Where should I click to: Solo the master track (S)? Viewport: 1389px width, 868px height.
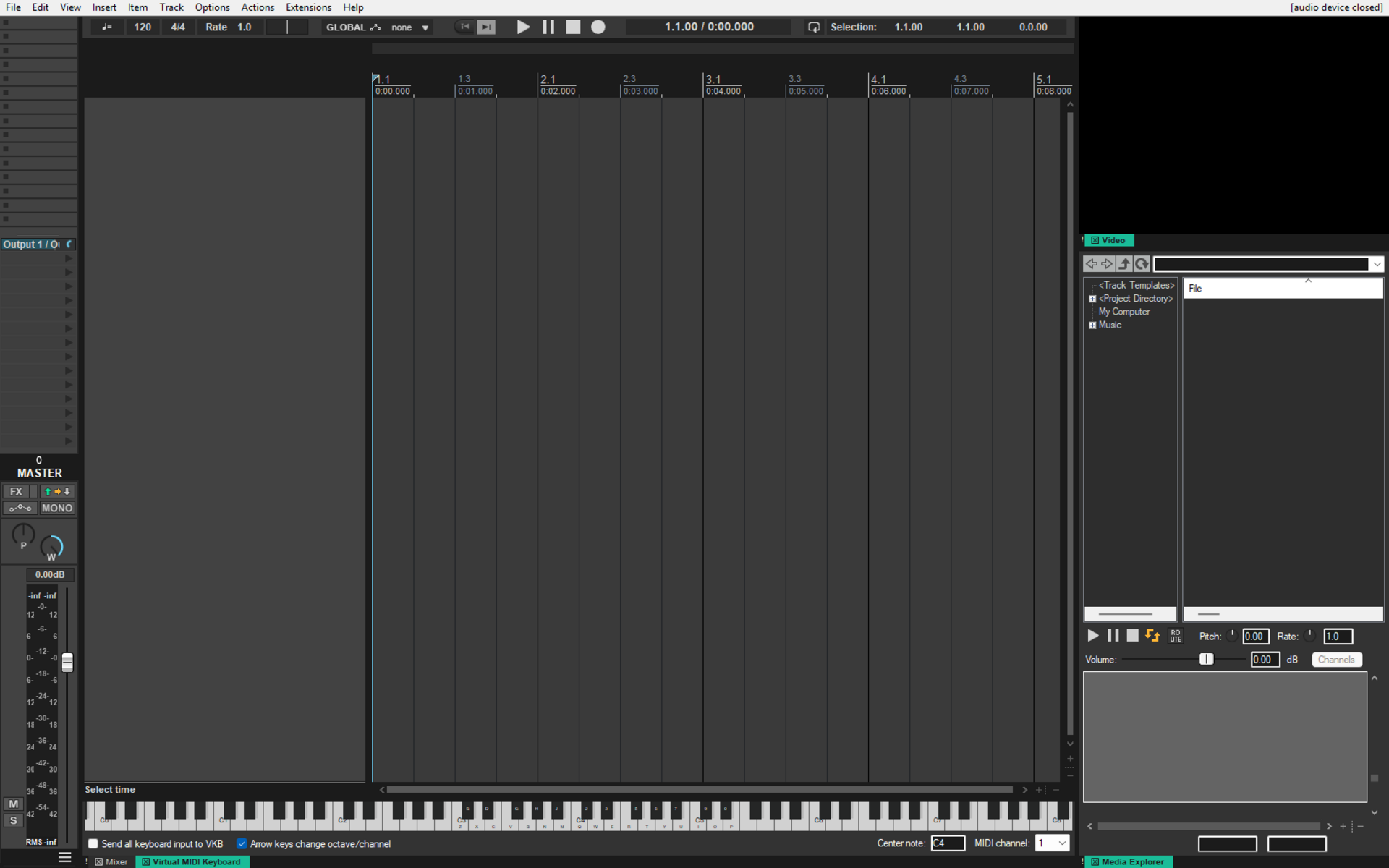(13, 820)
